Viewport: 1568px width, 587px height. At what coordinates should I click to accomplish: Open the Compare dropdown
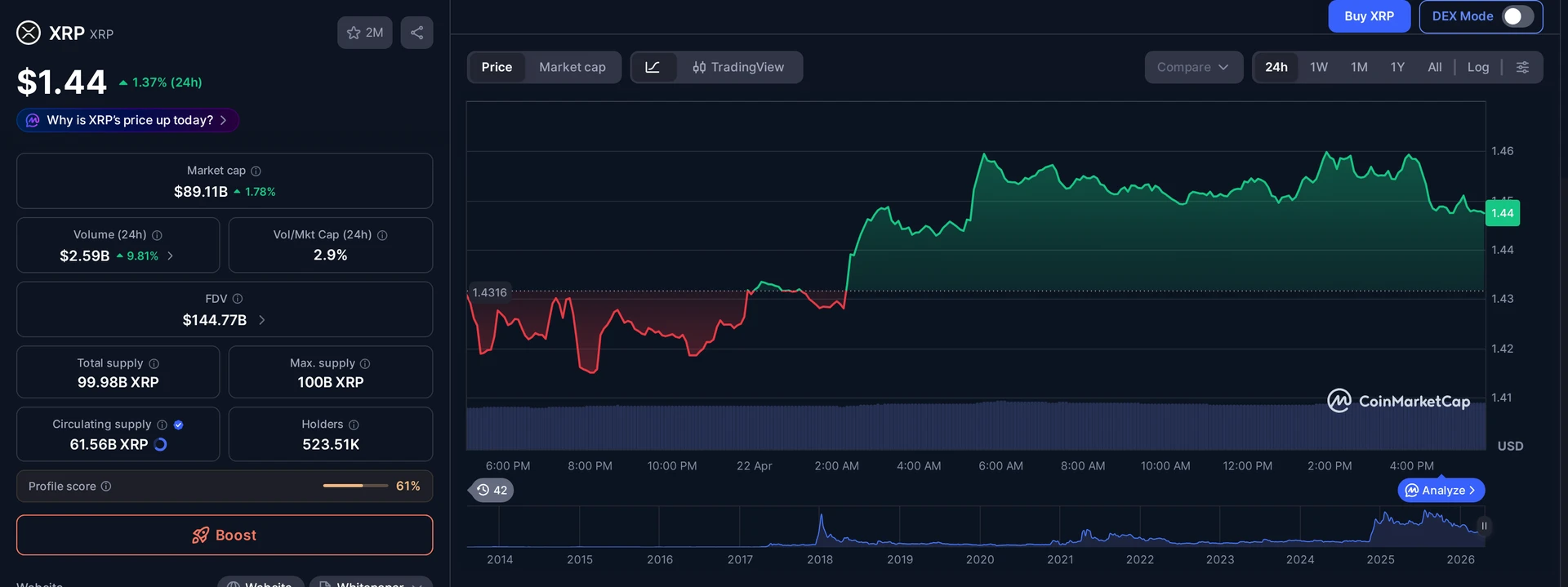click(x=1193, y=67)
